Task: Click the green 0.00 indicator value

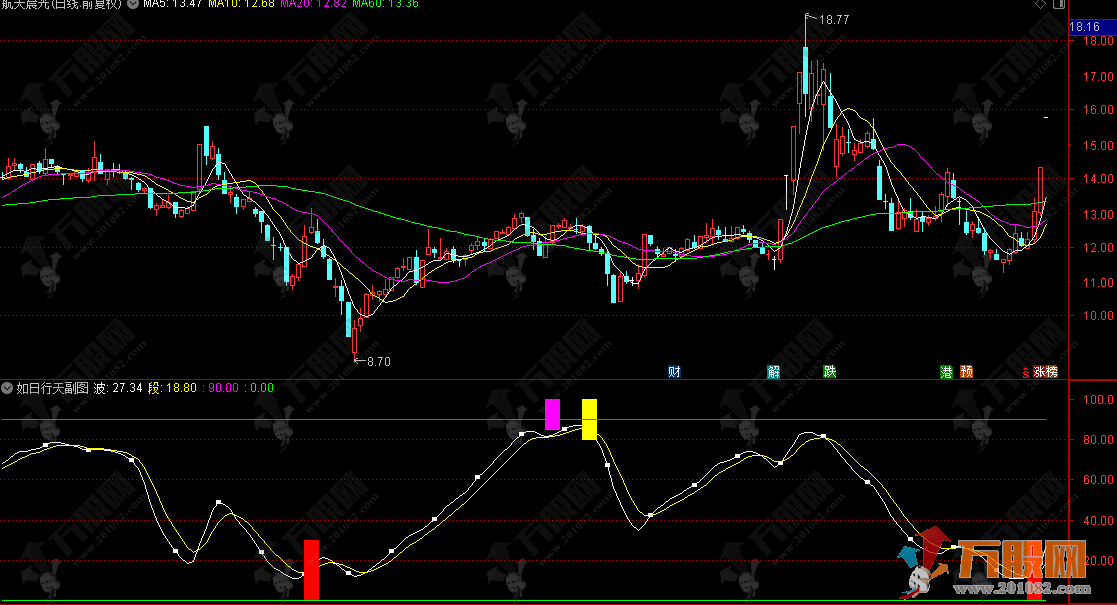Action: [x=262, y=388]
